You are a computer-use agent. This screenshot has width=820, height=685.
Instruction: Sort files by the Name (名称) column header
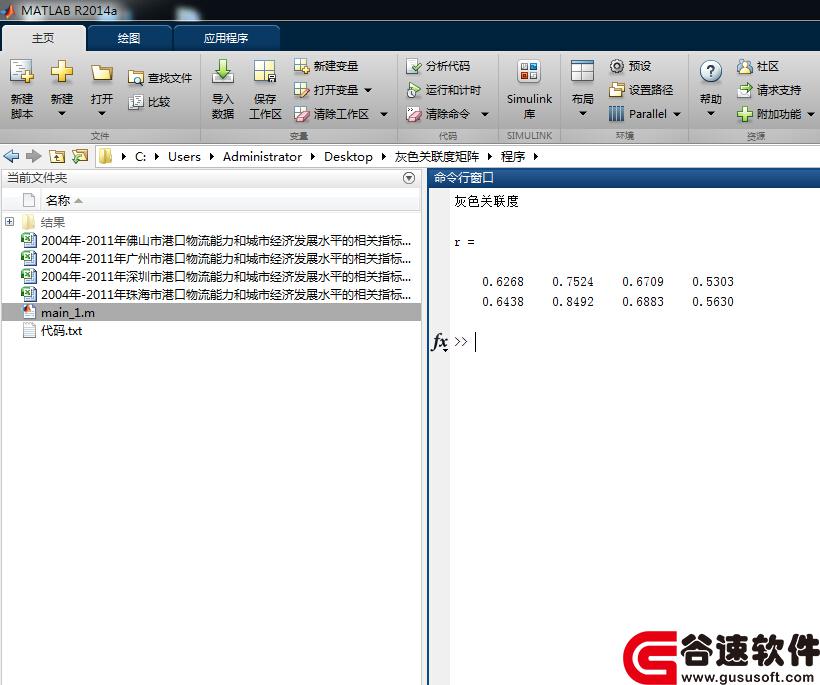[x=58, y=200]
